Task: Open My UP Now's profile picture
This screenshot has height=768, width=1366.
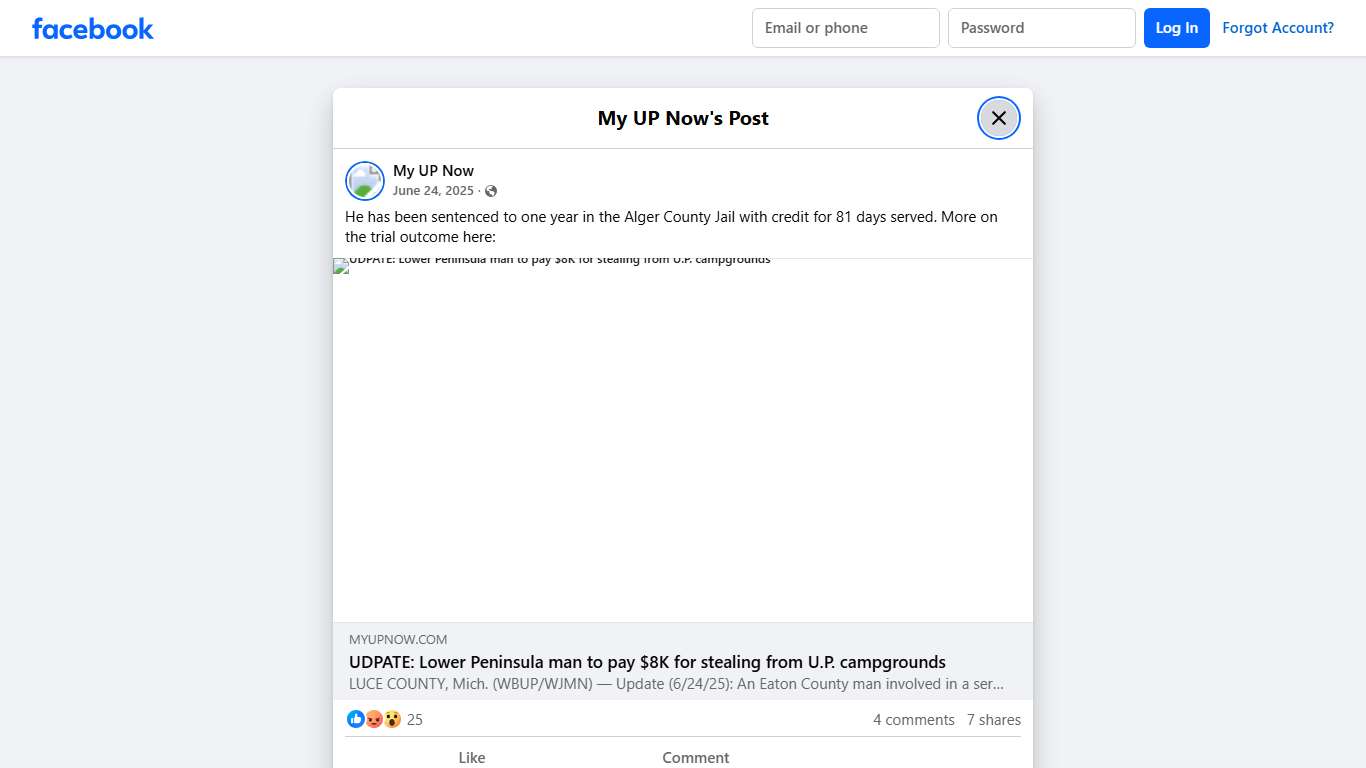Action: coord(364,180)
